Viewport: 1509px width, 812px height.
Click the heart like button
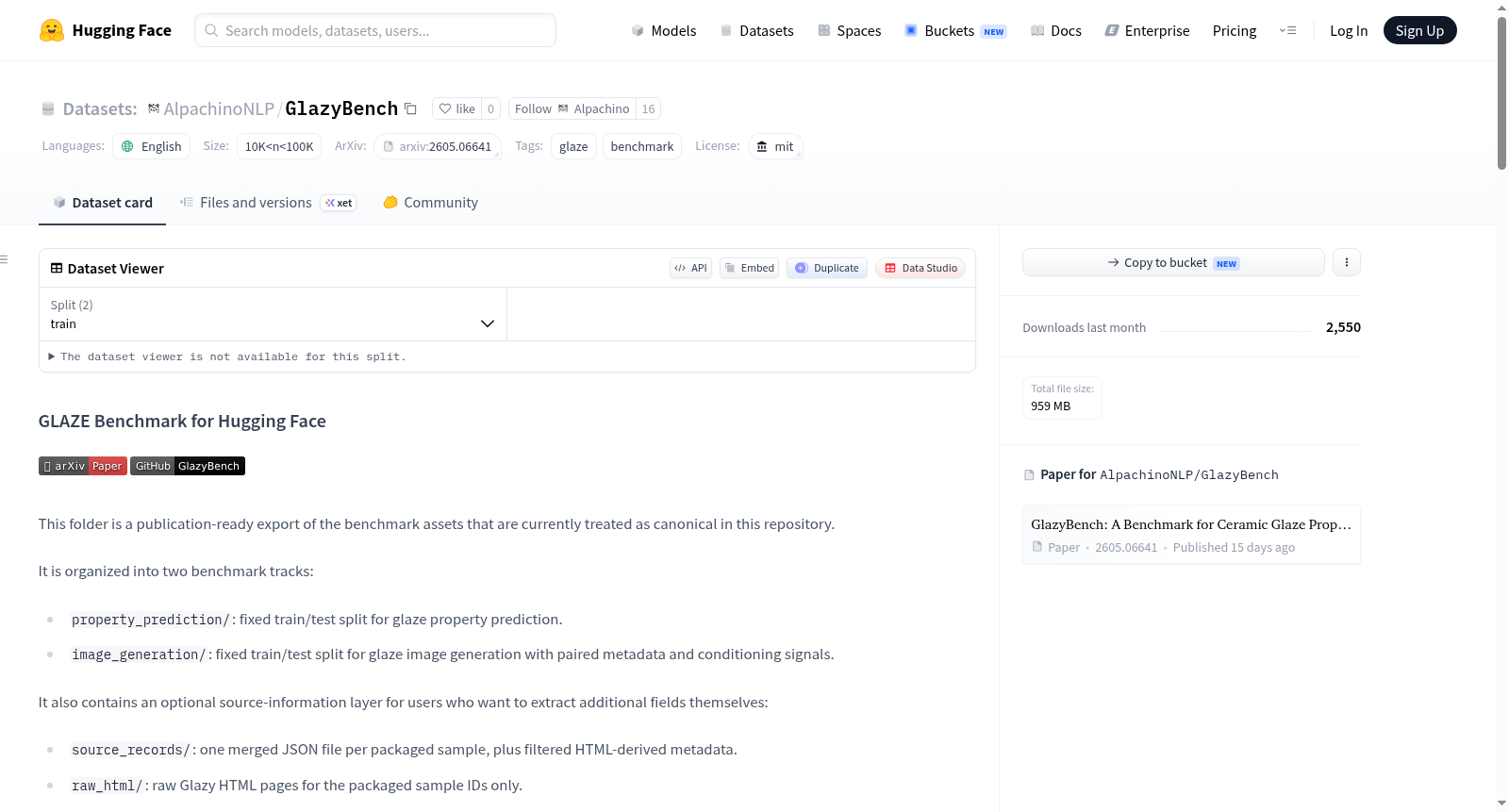pos(456,108)
